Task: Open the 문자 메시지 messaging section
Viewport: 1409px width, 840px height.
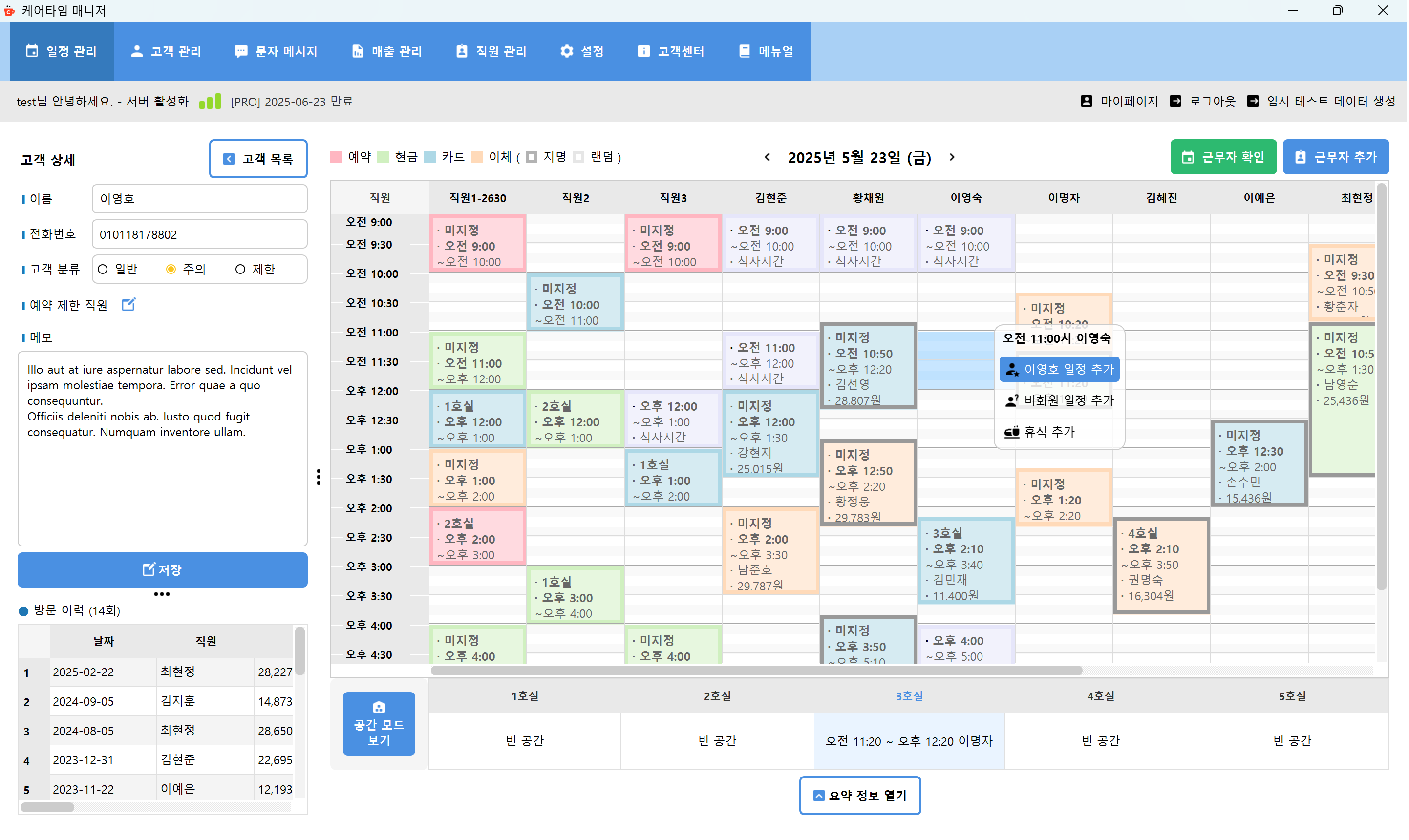Action: 276,51
